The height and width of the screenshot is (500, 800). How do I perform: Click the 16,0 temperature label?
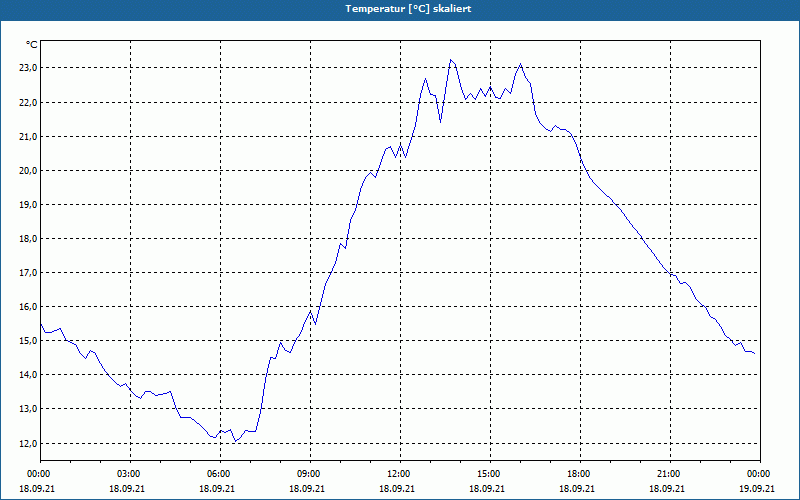pyautogui.click(x=29, y=307)
